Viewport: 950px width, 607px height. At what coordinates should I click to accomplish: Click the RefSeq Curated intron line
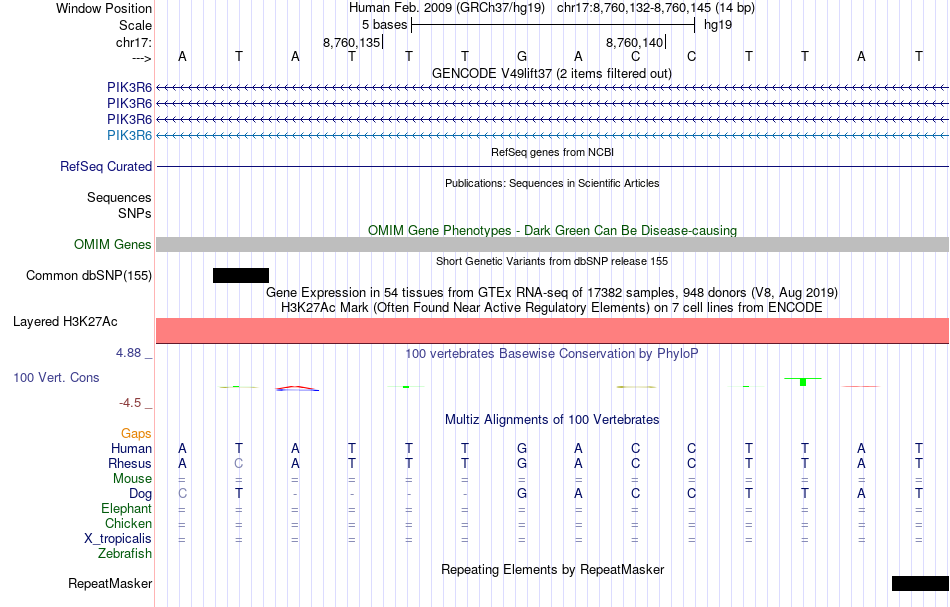coord(553,167)
